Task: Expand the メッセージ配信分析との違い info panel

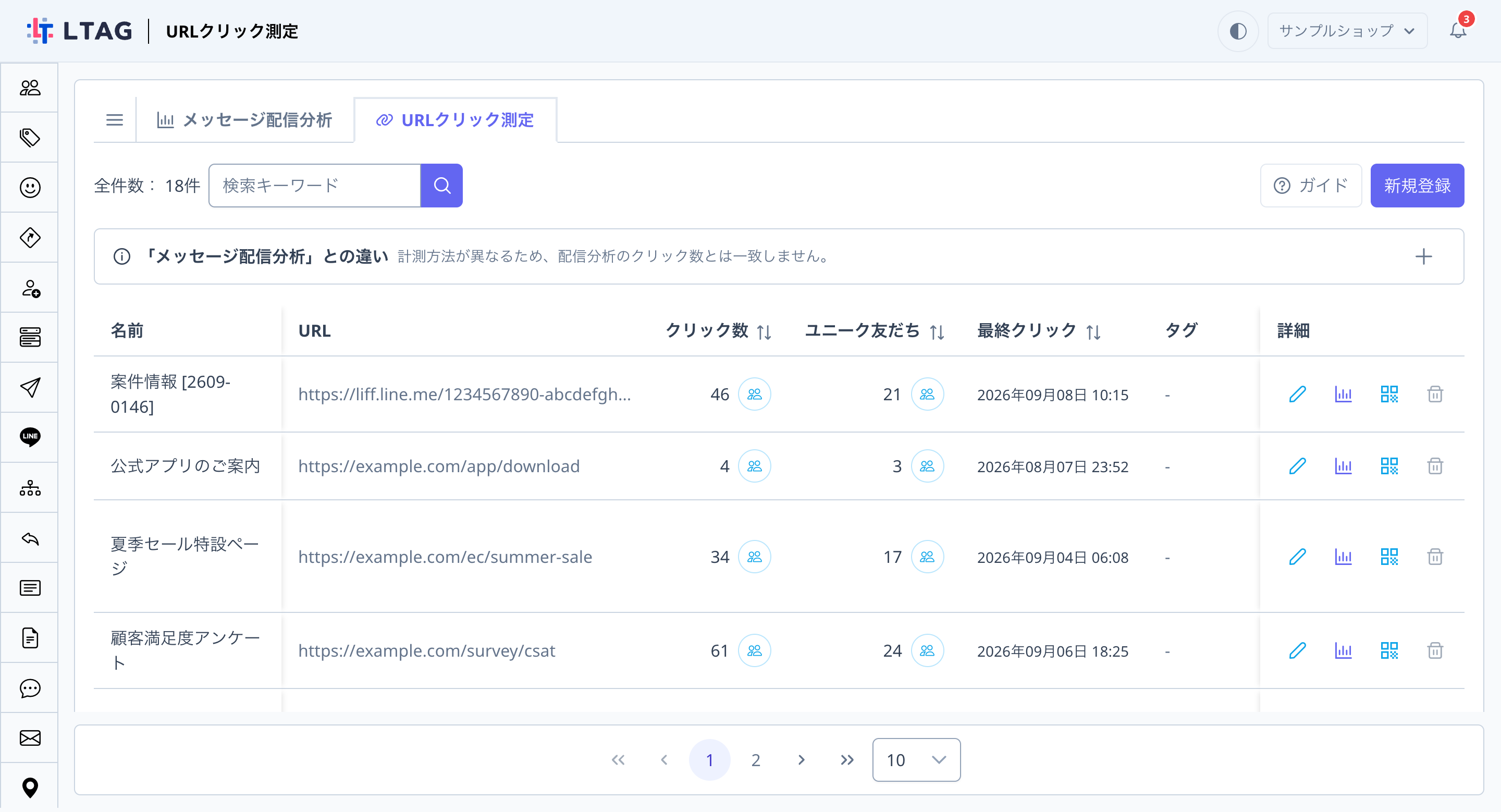Action: point(1423,256)
